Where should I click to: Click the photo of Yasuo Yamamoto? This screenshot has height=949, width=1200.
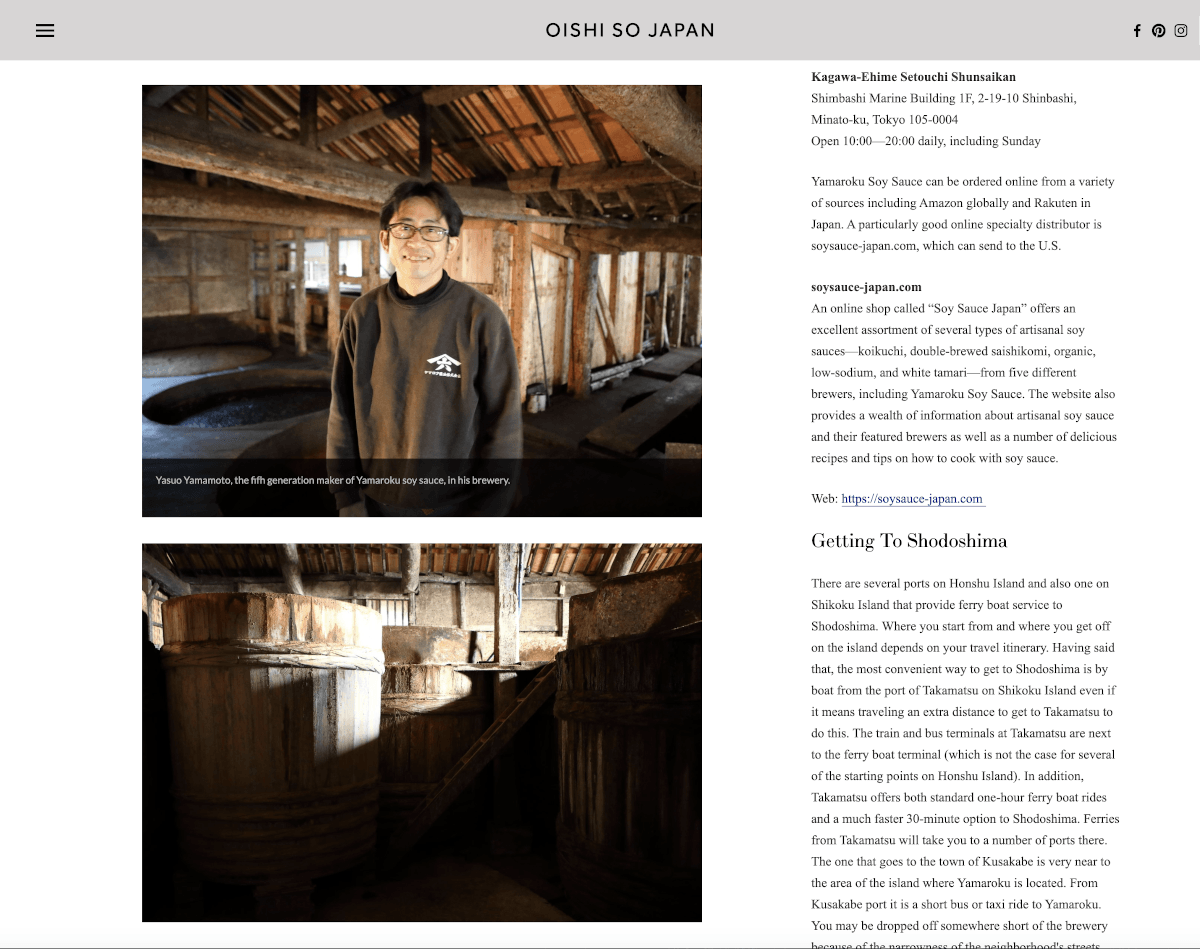(x=422, y=300)
